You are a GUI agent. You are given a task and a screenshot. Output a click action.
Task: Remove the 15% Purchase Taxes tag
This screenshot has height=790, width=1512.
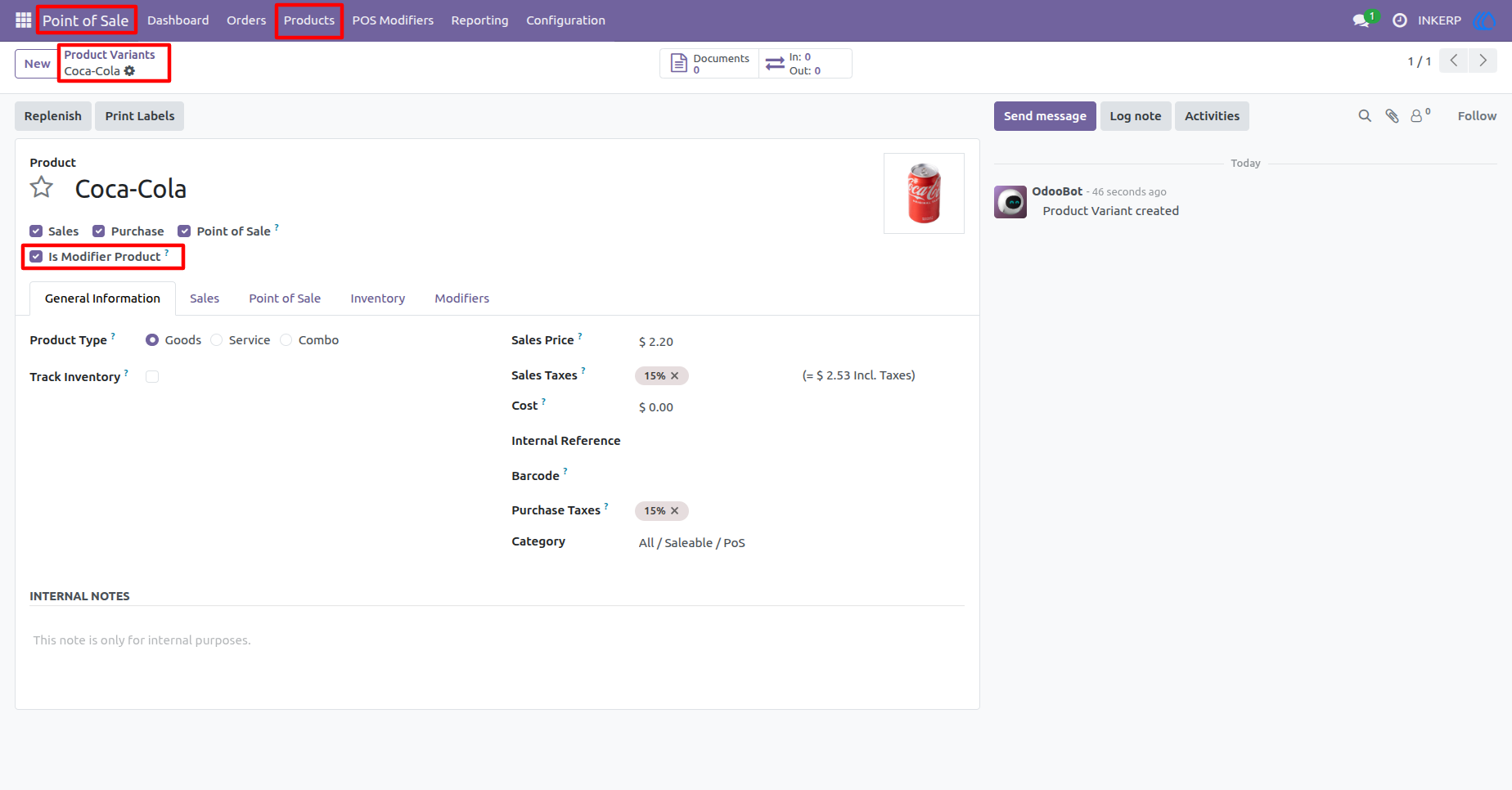[x=675, y=511]
